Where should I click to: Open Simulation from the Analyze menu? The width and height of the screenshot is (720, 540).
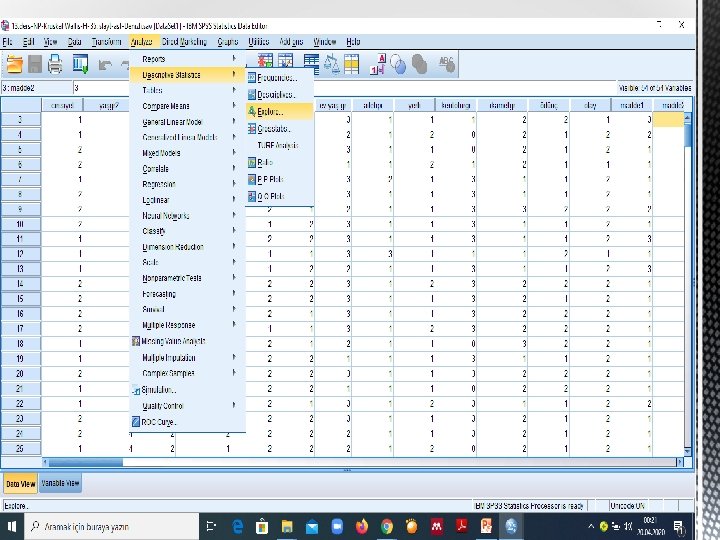(187, 390)
